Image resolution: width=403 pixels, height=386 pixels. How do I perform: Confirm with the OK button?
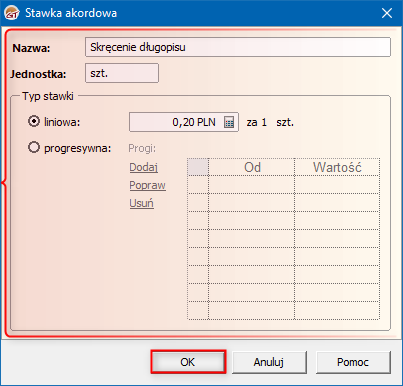188,362
